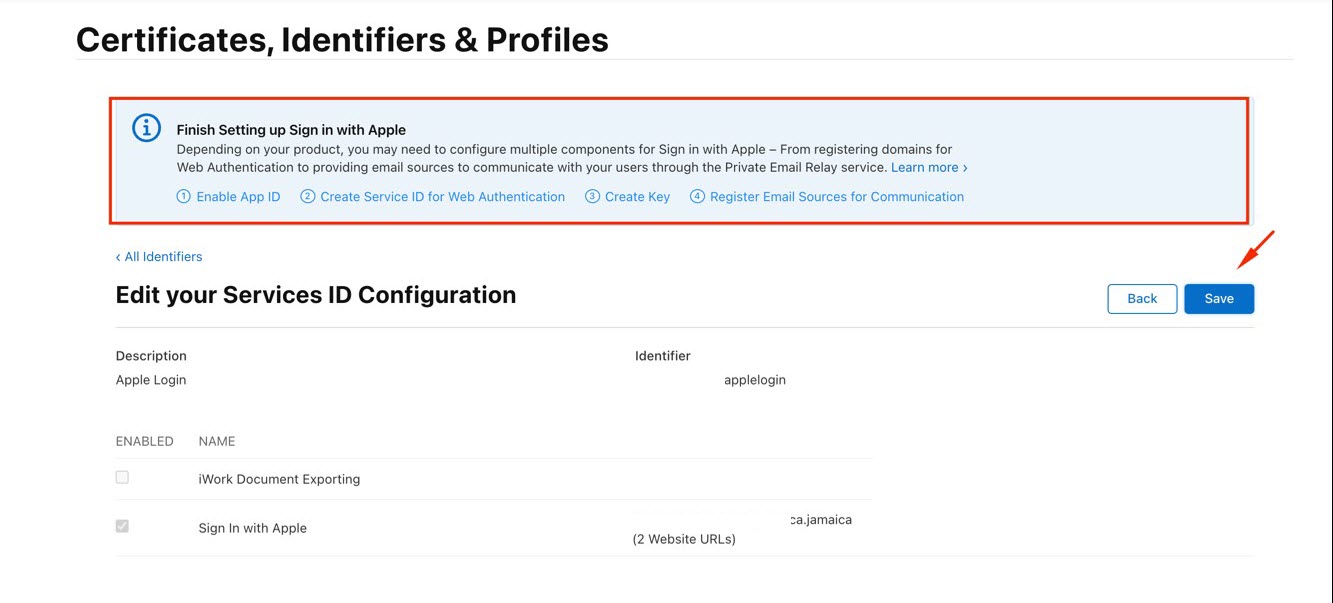The image size is (1333, 603).
Task: Click the chevron arrow after Learn more
Action: click(965, 168)
